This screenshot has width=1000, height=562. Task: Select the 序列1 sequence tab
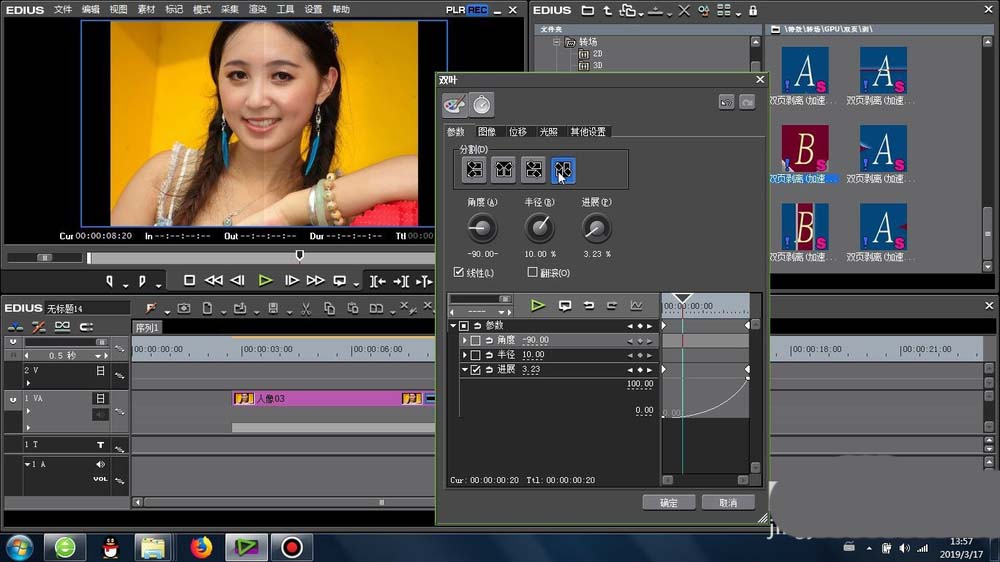(147, 327)
